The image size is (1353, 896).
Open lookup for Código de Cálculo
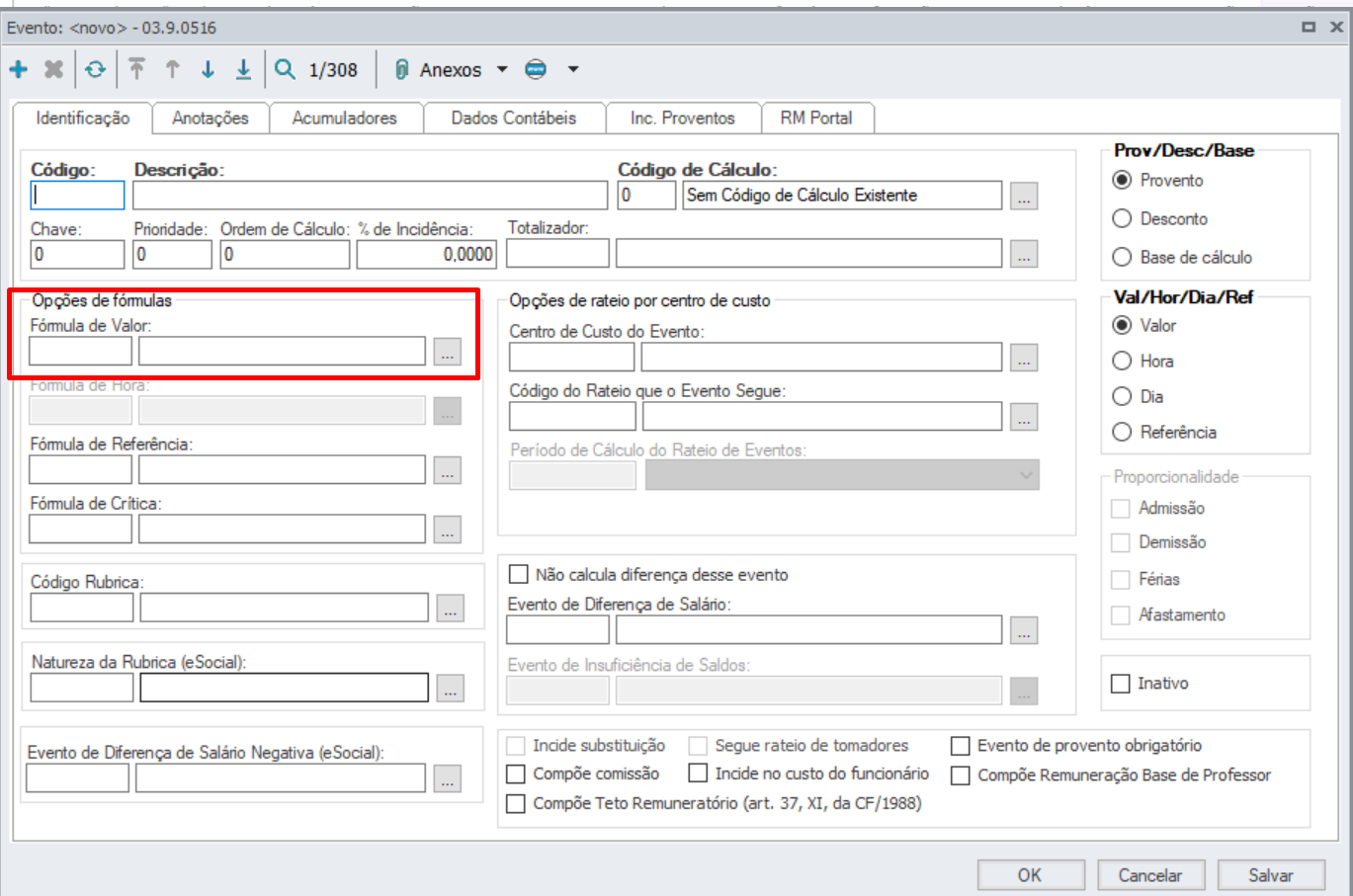(1024, 196)
